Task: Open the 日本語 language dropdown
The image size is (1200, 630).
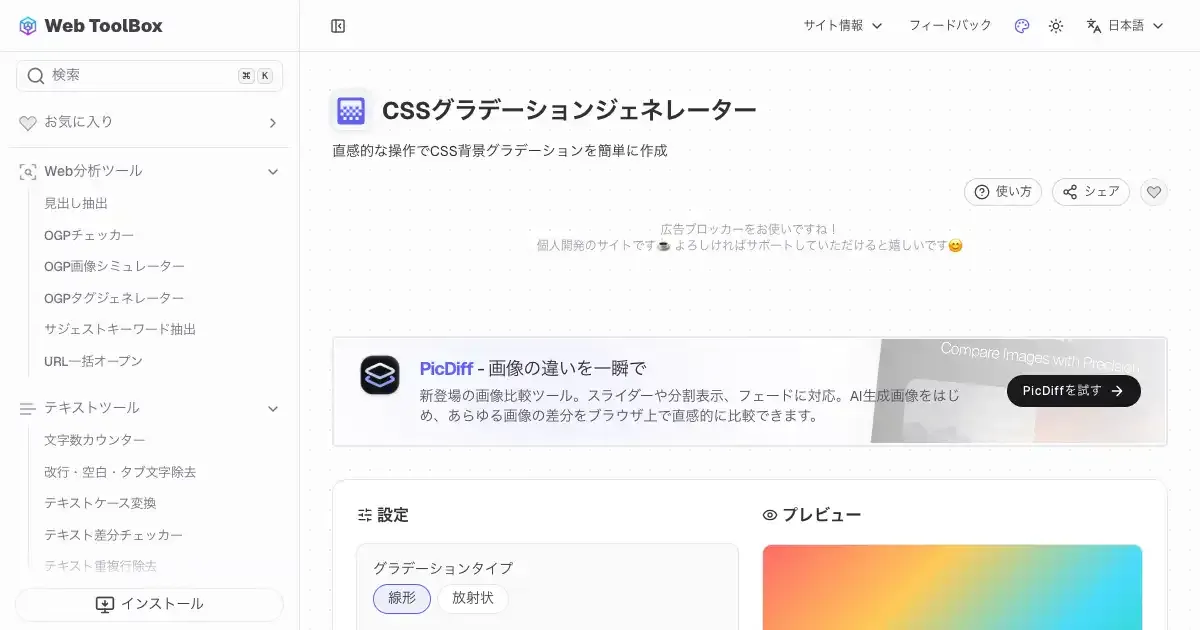Action: point(1125,26)
